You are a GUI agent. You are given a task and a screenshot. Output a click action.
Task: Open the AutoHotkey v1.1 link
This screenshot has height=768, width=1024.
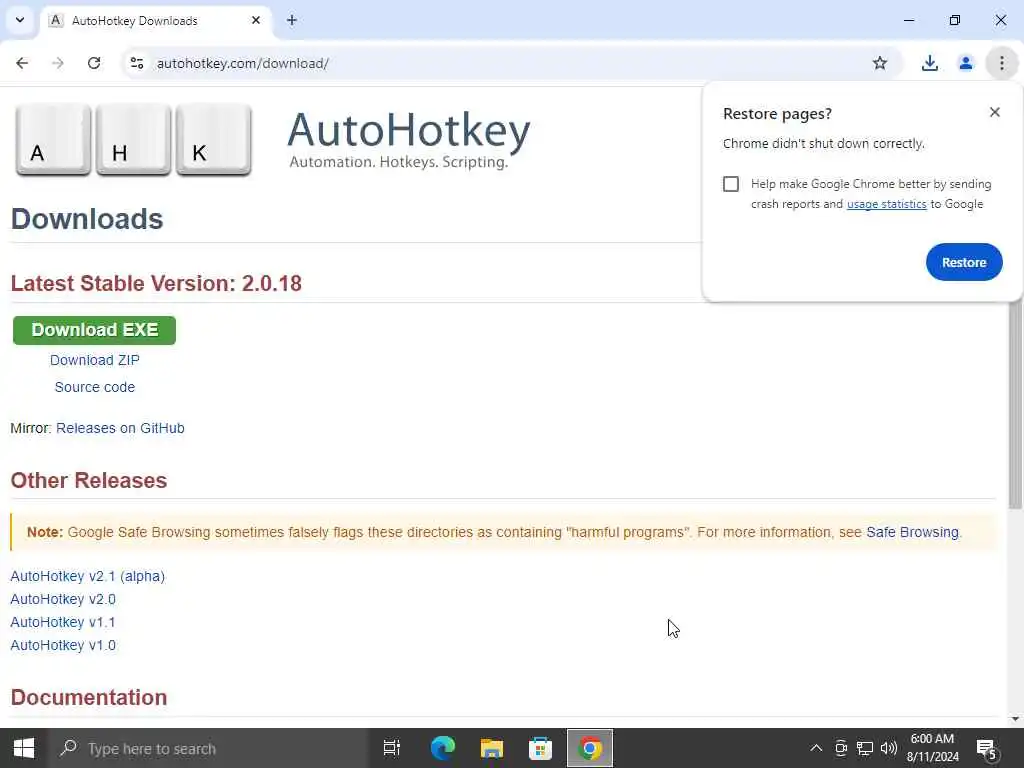tap(63, 622)
